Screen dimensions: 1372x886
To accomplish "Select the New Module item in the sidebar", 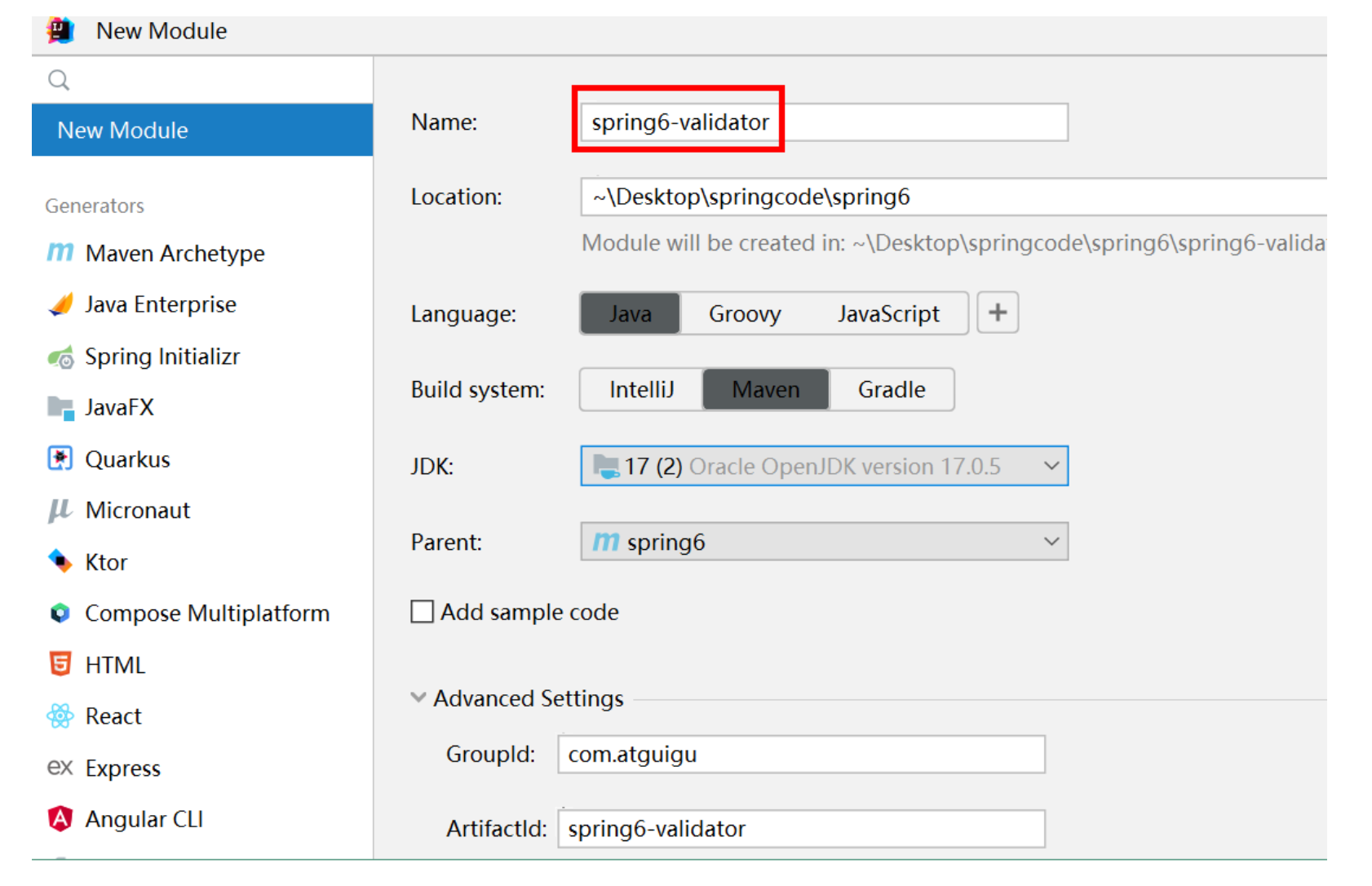I will click(x=202, y=130).
